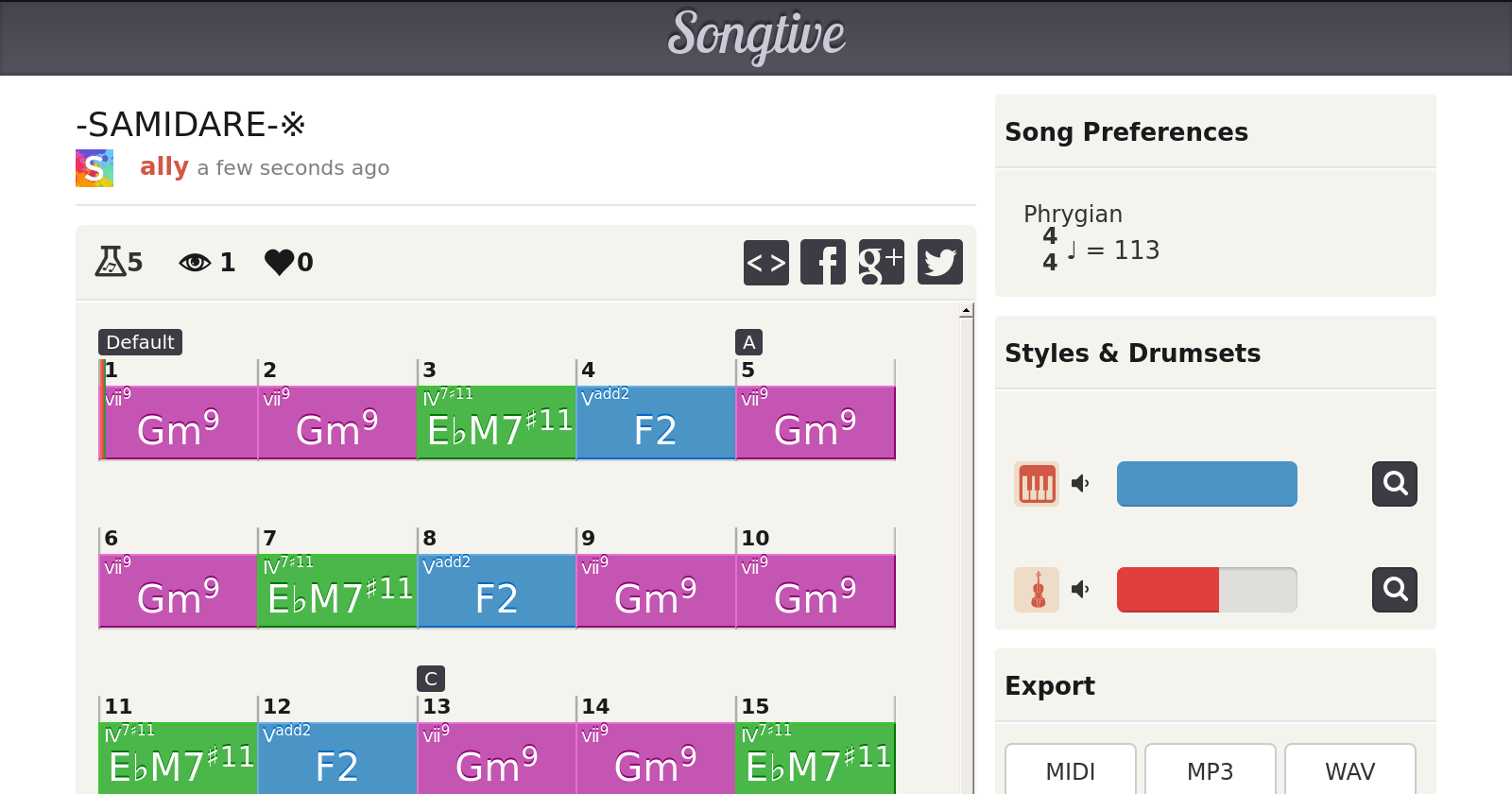The width and height of the screenshot is (1512, 794).
Task: Select the section C marker
Action: [x=431, y=679]
